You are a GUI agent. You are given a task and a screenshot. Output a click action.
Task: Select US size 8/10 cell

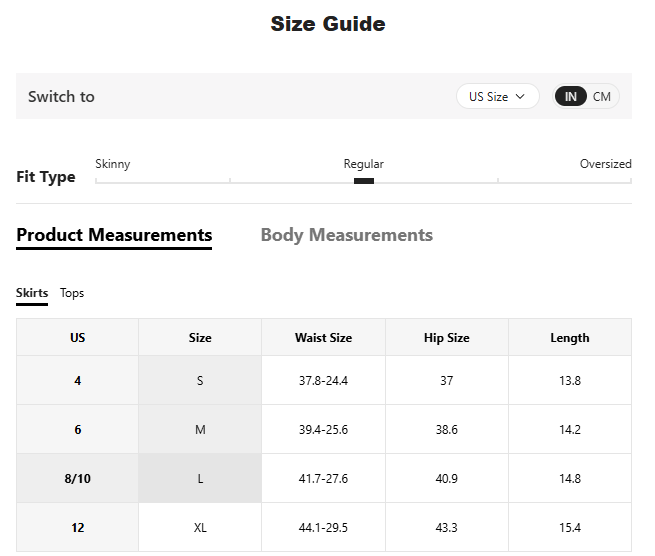coord(78,478)
